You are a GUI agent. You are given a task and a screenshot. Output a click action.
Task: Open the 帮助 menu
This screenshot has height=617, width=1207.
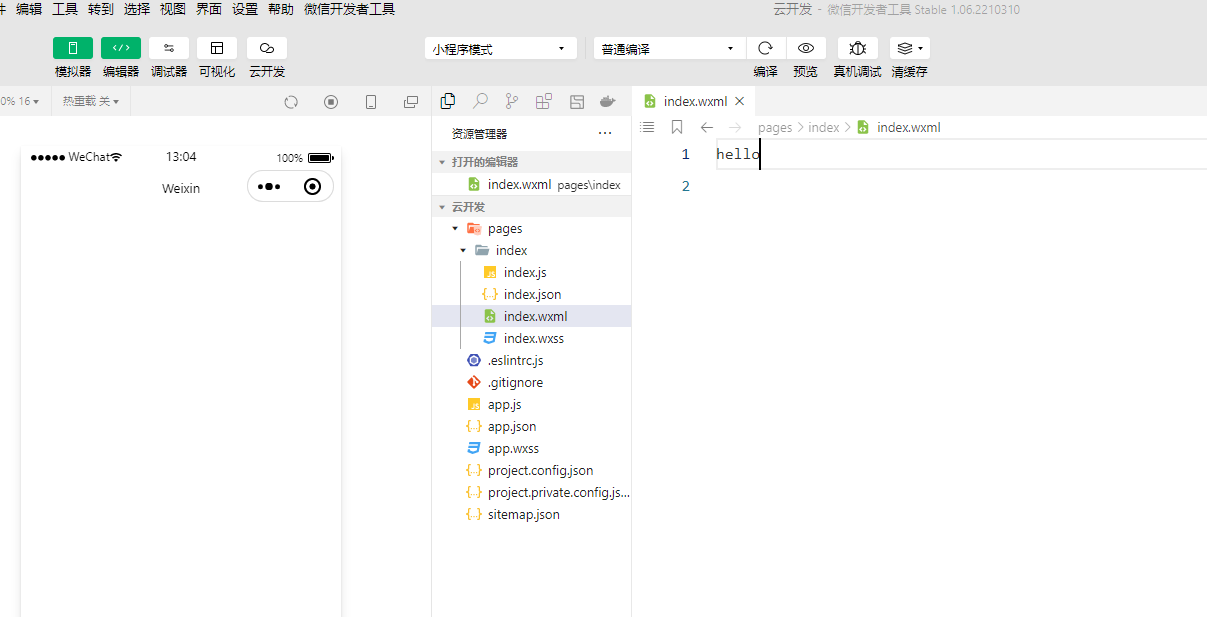point(281,9)
